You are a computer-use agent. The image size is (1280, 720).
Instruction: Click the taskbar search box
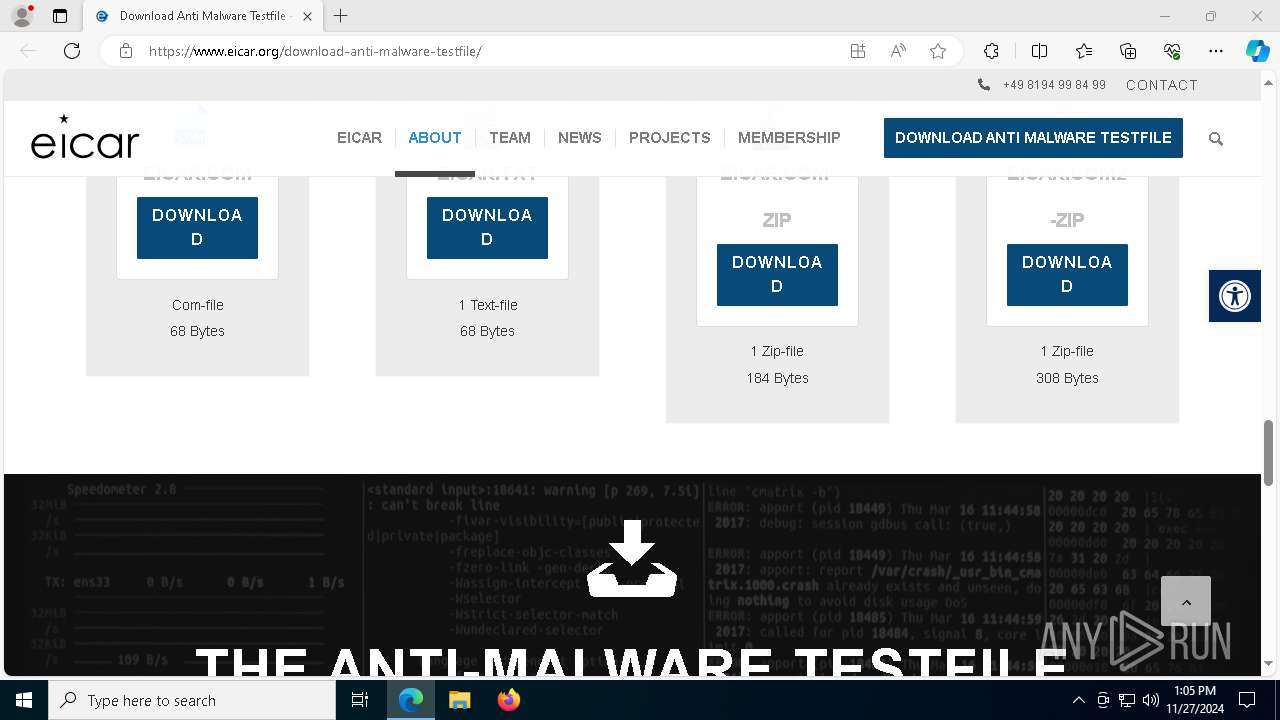[x=192, y=700]
